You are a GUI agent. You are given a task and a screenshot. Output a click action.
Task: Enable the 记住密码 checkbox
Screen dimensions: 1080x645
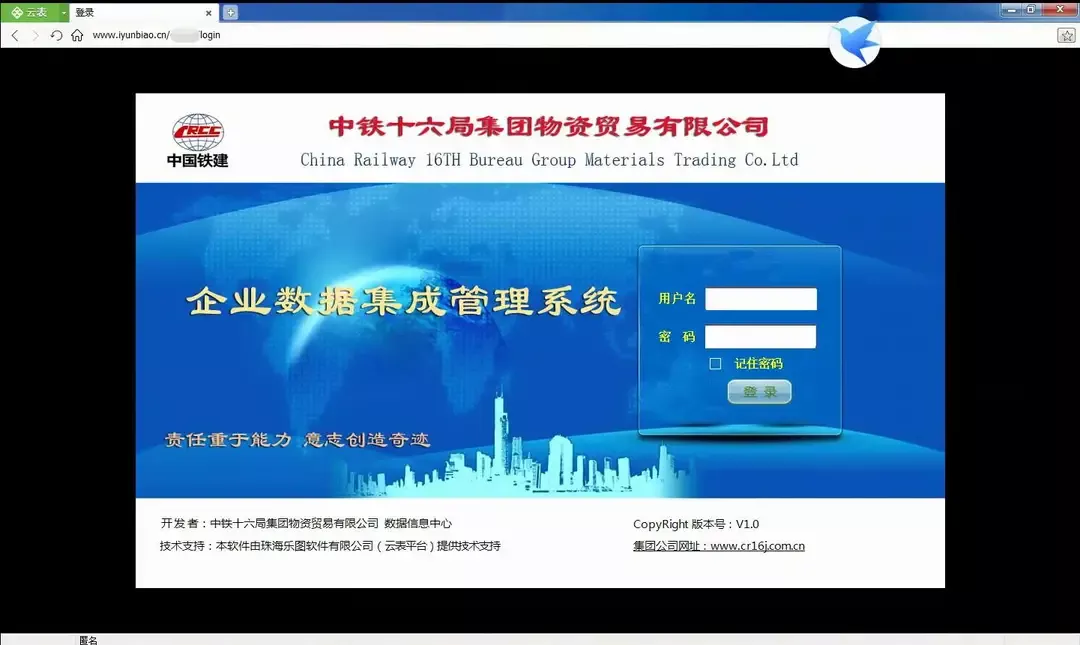click(716, 364)
